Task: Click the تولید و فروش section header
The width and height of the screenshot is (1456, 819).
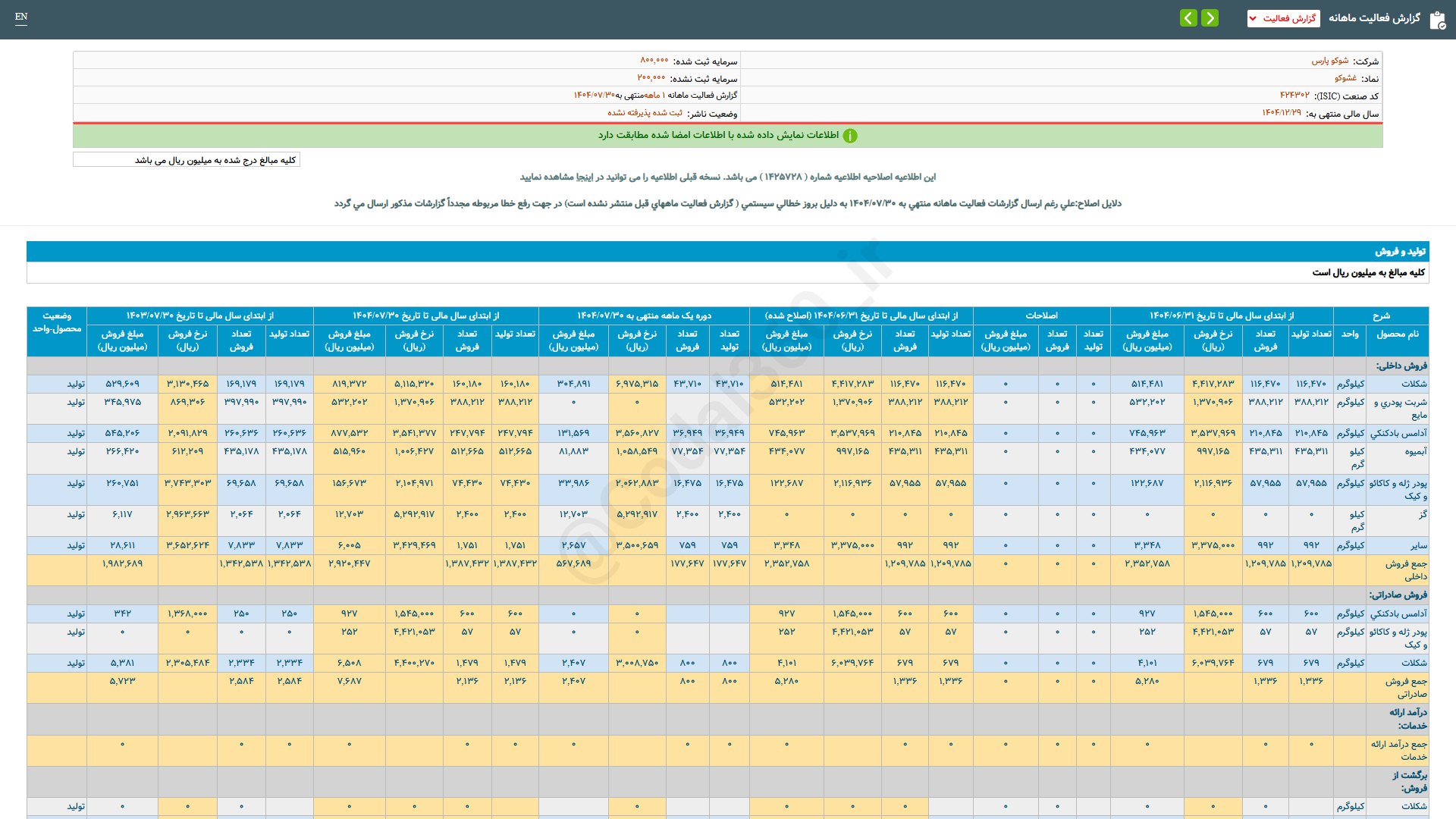Action: [1400, 251]
